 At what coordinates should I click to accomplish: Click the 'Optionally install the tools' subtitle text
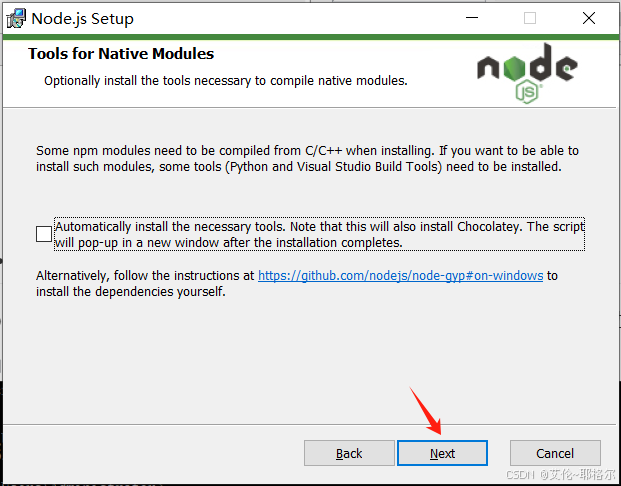225,80
